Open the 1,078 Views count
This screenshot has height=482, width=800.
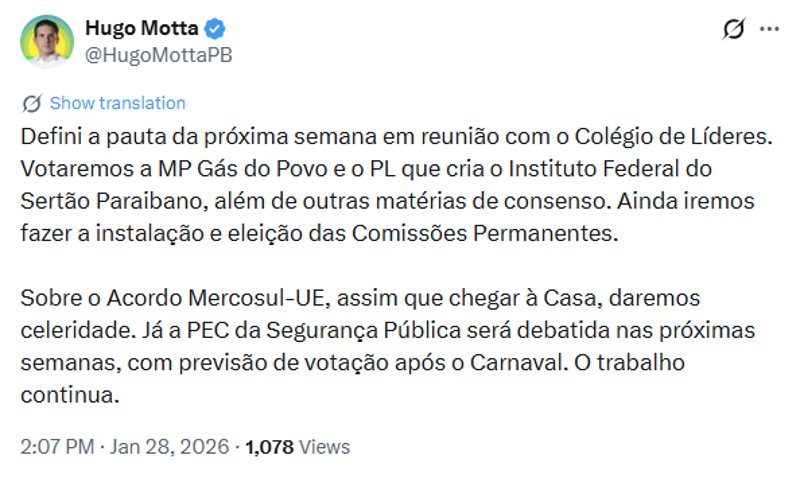point(297,445)
